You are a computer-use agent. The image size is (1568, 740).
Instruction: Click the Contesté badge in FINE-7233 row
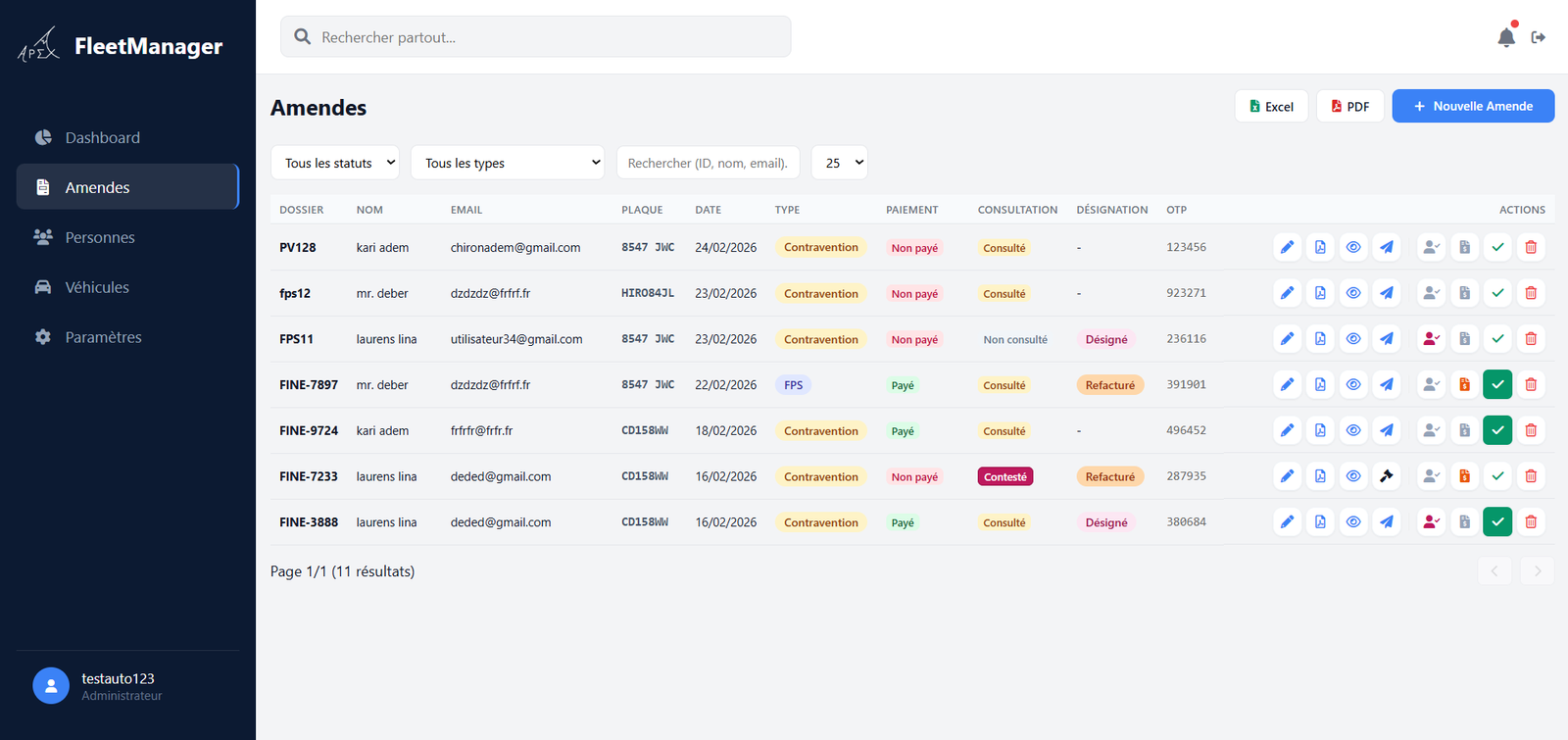coord(1005,476)
